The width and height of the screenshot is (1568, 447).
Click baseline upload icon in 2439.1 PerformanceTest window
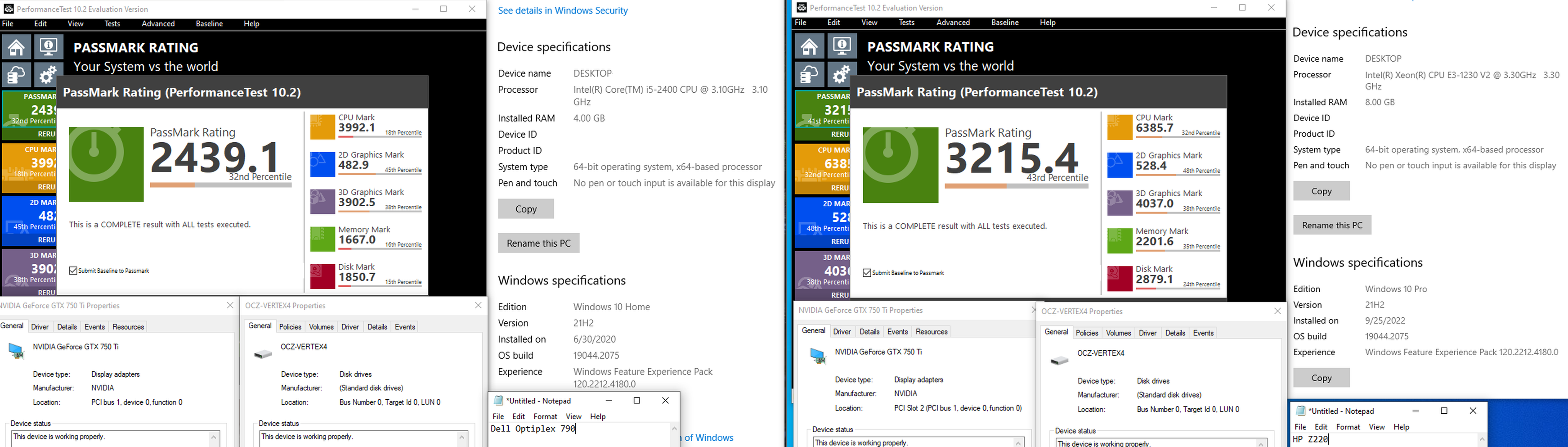[16, 75]
